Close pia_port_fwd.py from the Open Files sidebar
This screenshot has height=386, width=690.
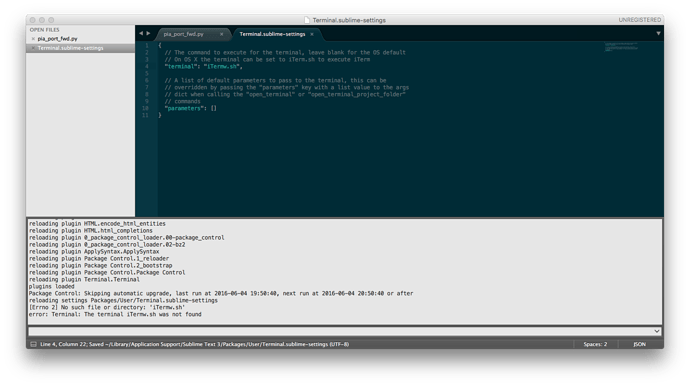click(33, 39)
